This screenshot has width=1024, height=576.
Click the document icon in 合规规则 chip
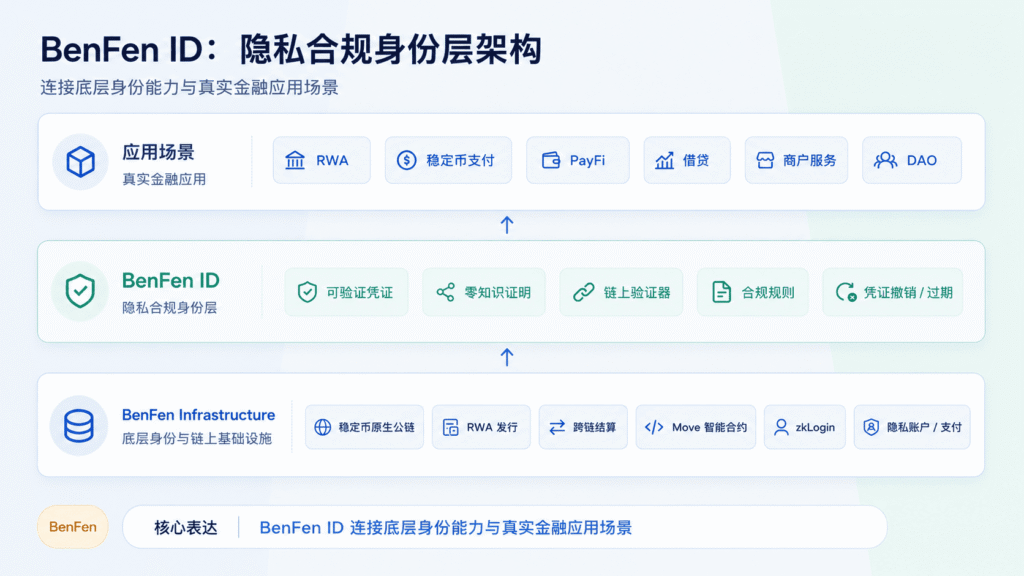(x=722, y=292)
